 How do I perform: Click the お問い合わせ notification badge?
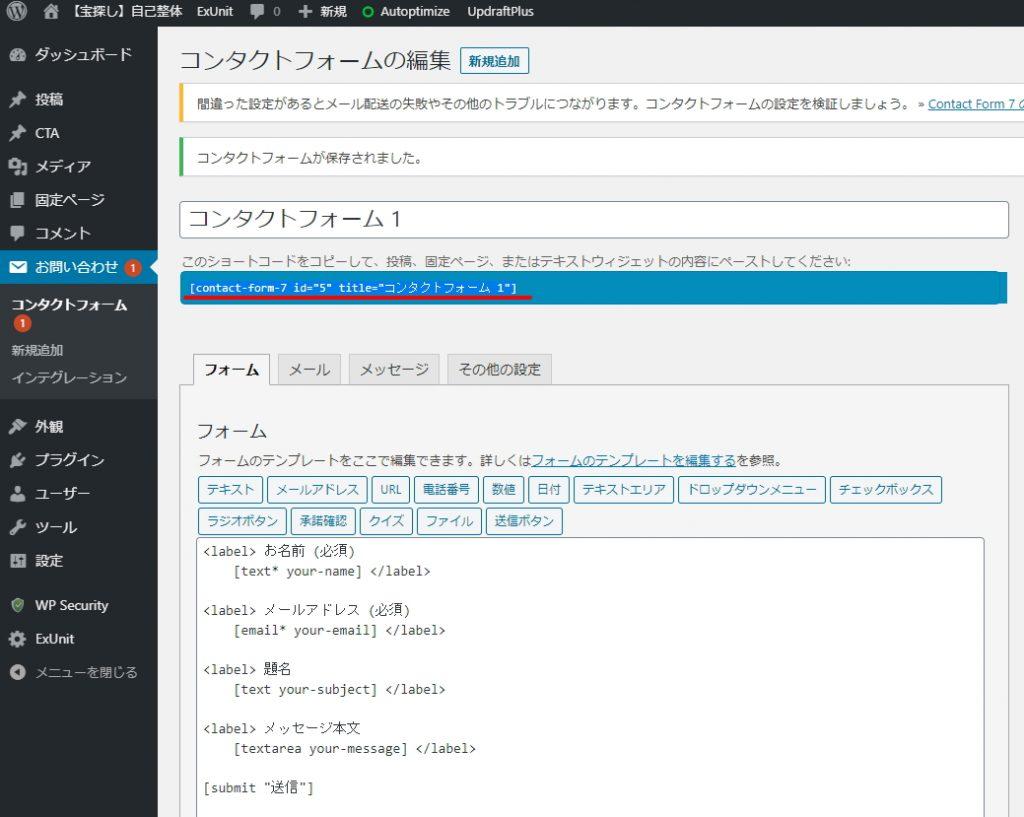[x=133, y=268]
